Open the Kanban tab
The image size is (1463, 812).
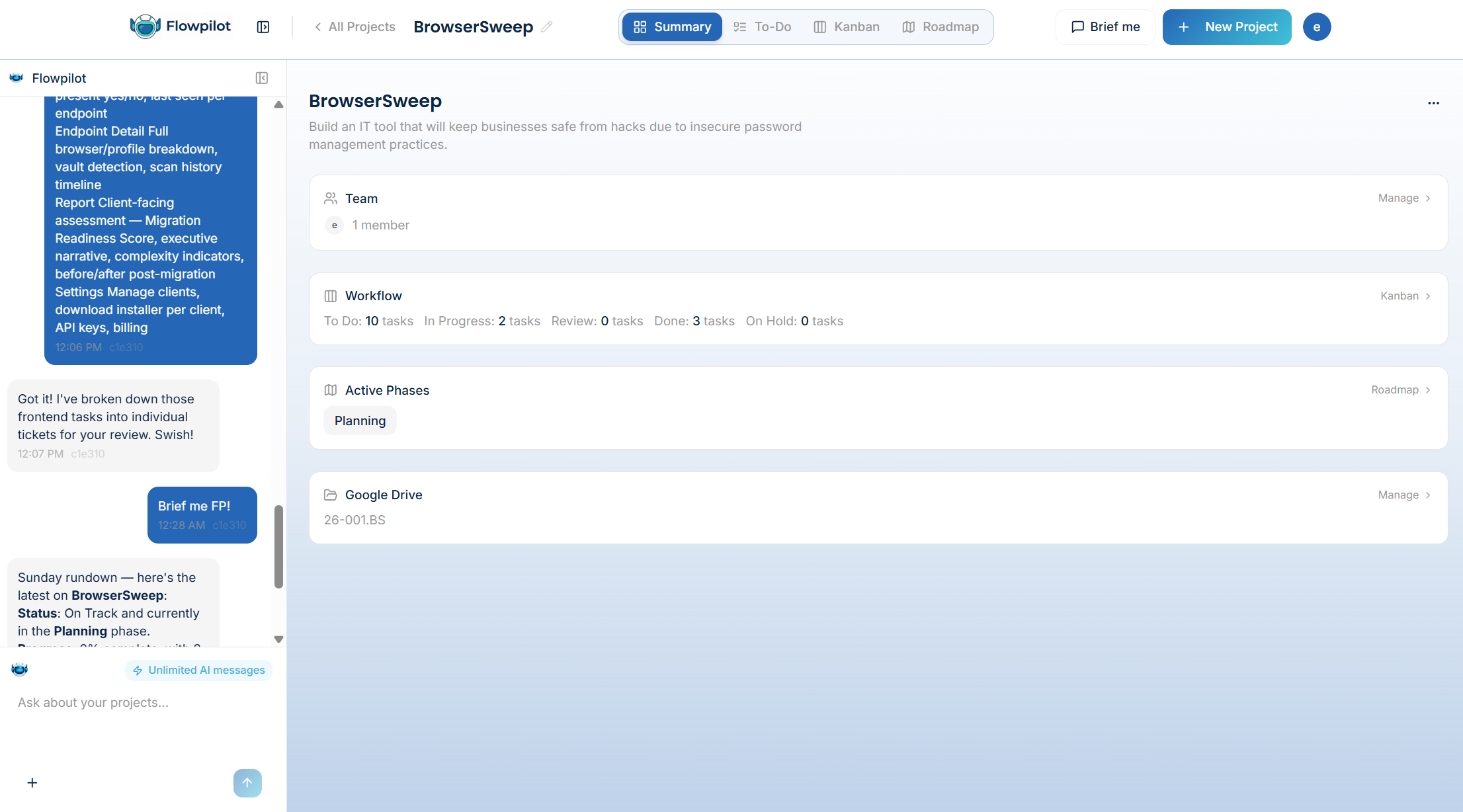point(847,27)
